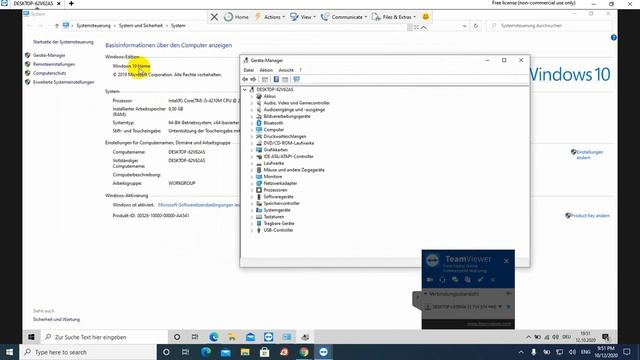The width and height of the screenshot is (640, 360).
Task: Open Remoteeinstellungen link in sidebar
Action: pos(54,64)
